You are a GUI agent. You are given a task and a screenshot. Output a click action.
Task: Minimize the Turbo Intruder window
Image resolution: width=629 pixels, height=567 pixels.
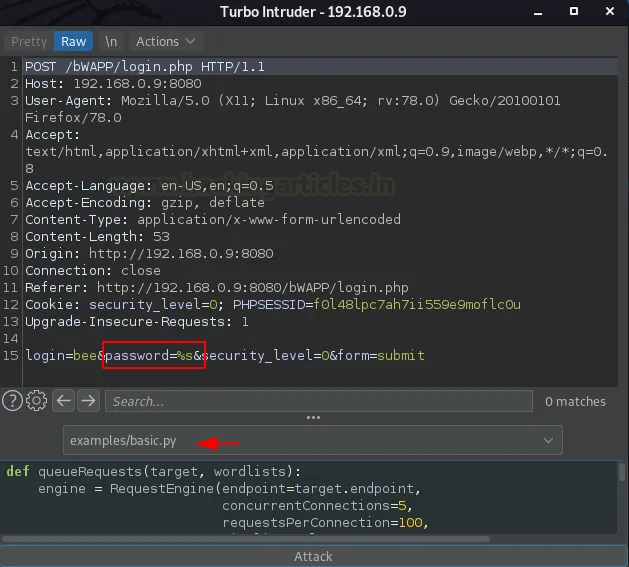(x=538, y=12)
